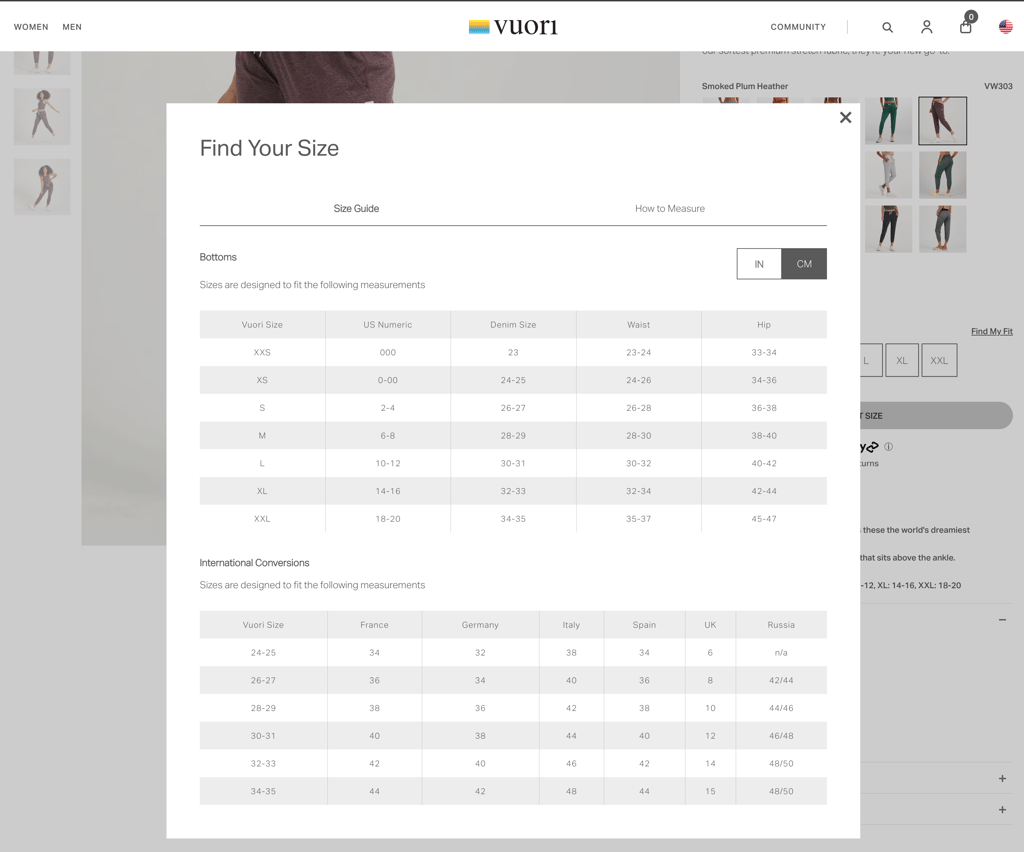Open the Women menu

(x=31, y=27)
